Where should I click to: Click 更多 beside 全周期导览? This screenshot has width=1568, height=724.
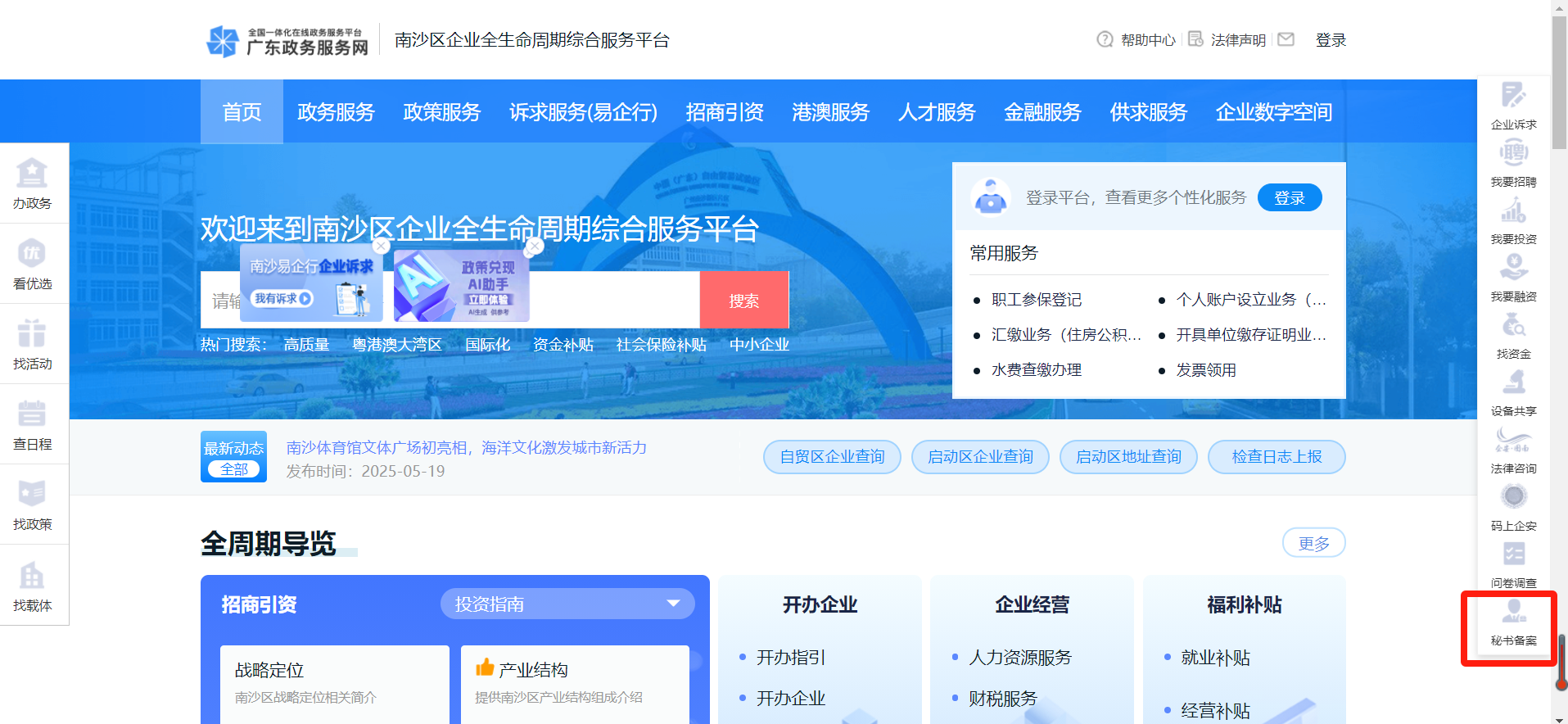coord(1313,543)
